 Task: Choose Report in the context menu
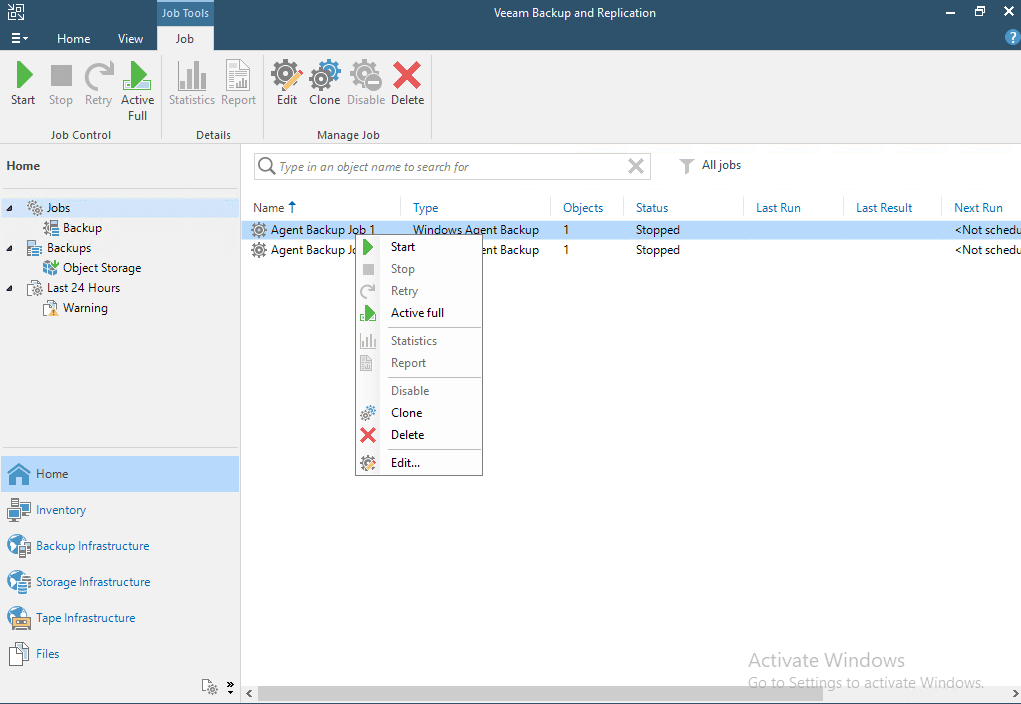pos(419,363)
